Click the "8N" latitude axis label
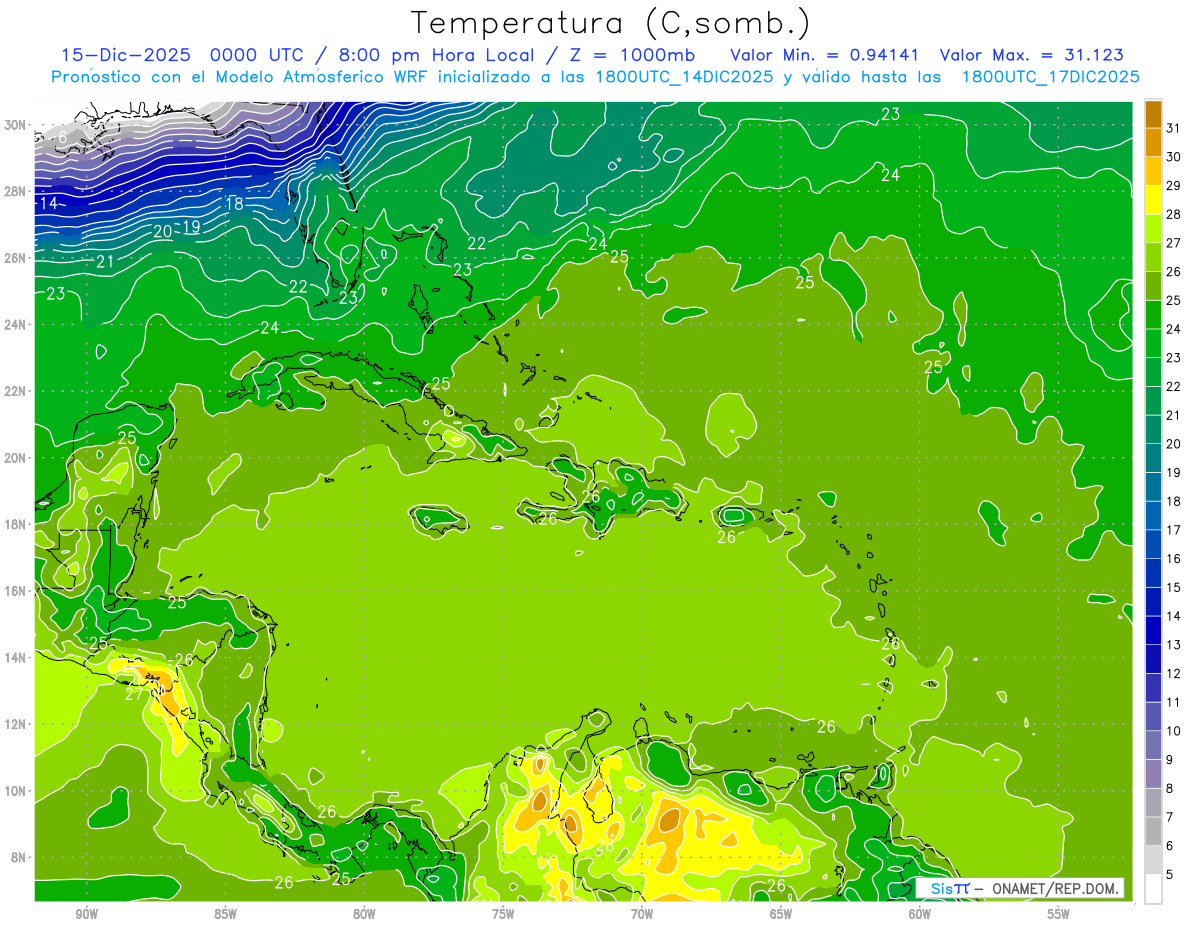 pos(18,857)
